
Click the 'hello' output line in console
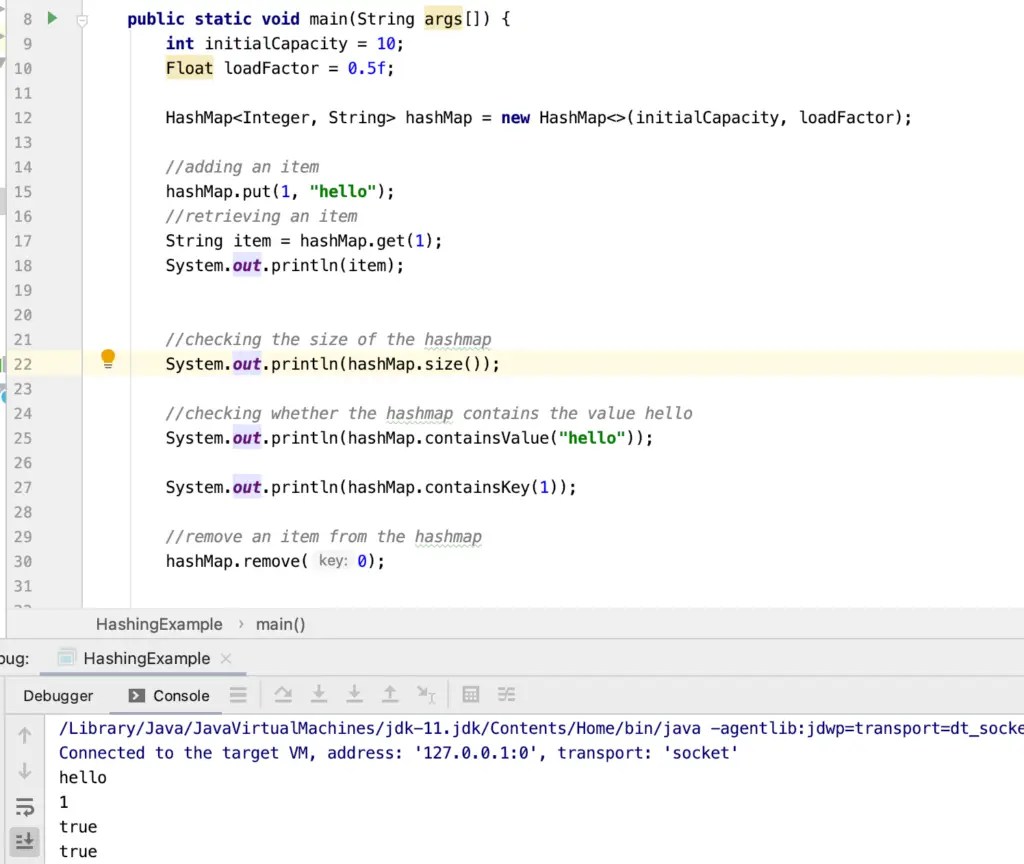coord(83,777)
